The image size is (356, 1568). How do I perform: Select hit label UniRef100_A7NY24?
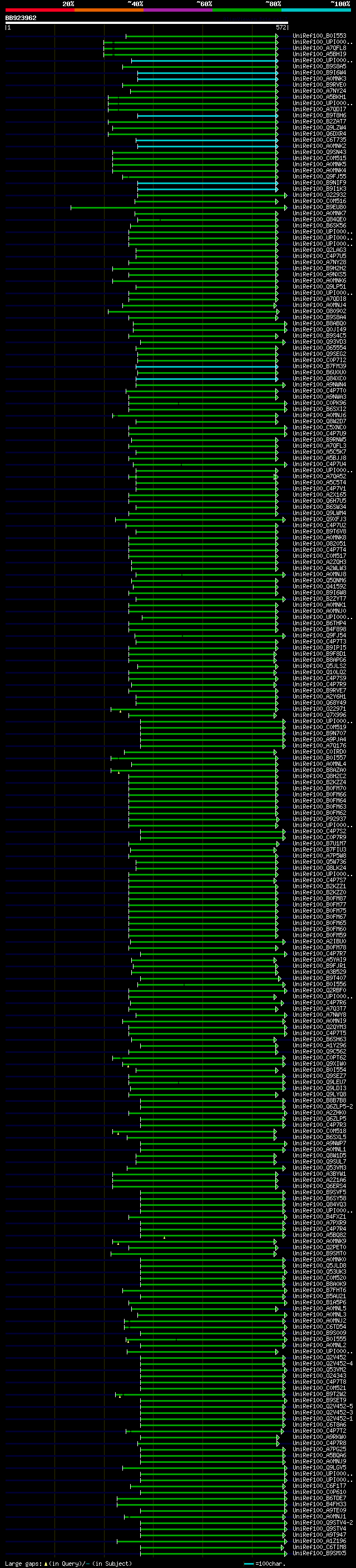coord(319,91)
